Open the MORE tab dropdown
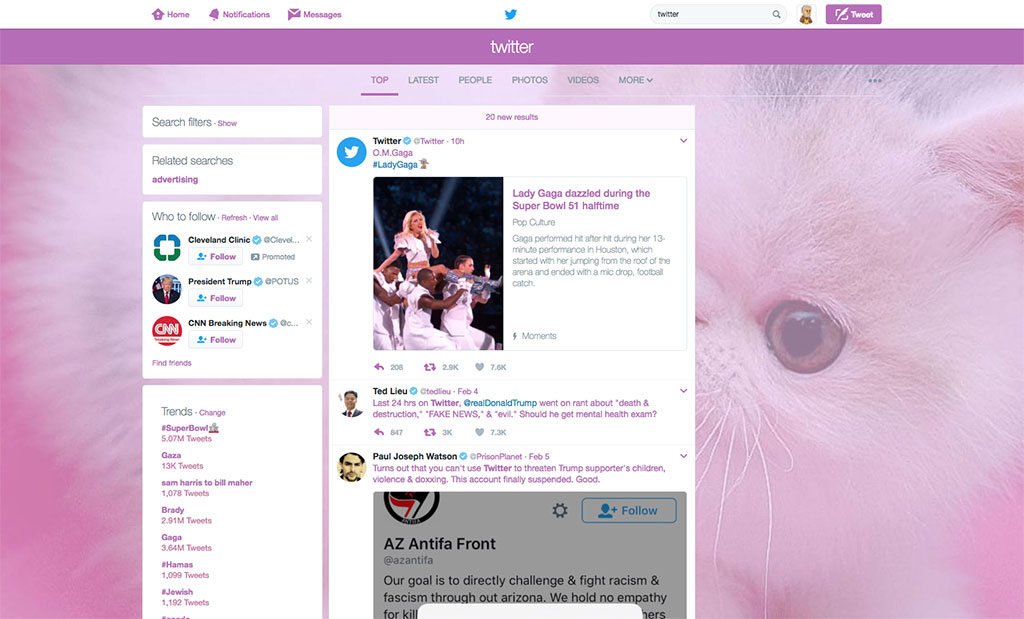 pos(636,80)
